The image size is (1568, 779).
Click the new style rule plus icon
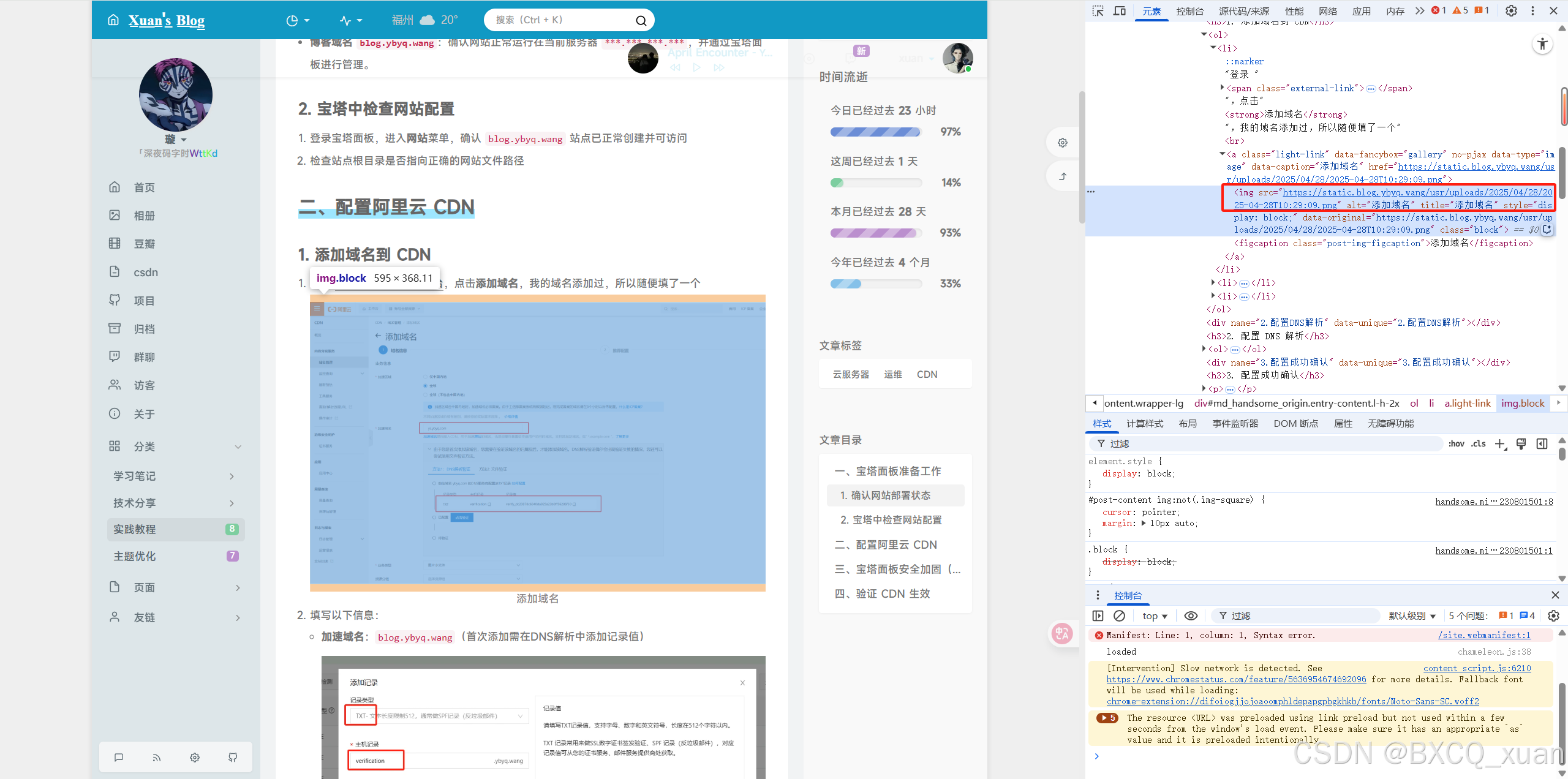point(1500,443)
